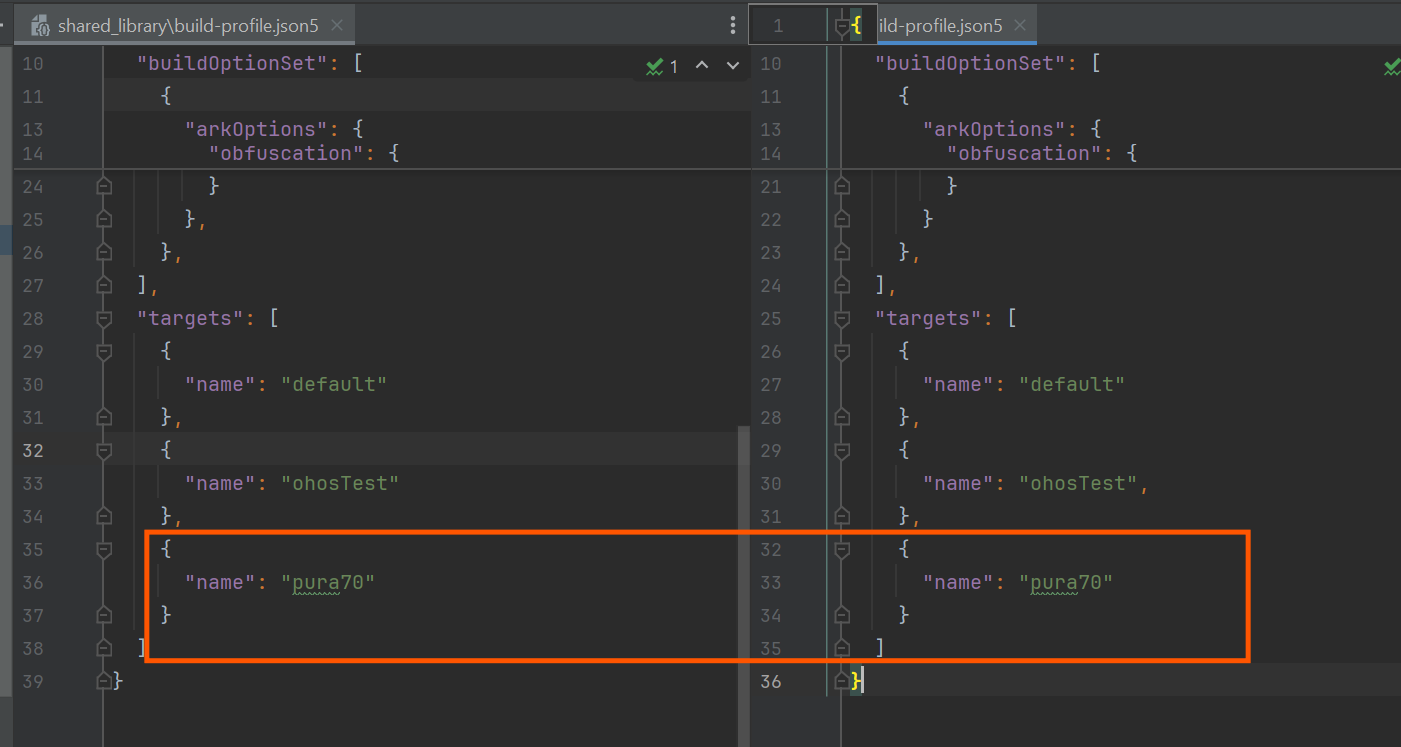
Task: Open the editor tab options kebab menu
Action: pos(733,26)
